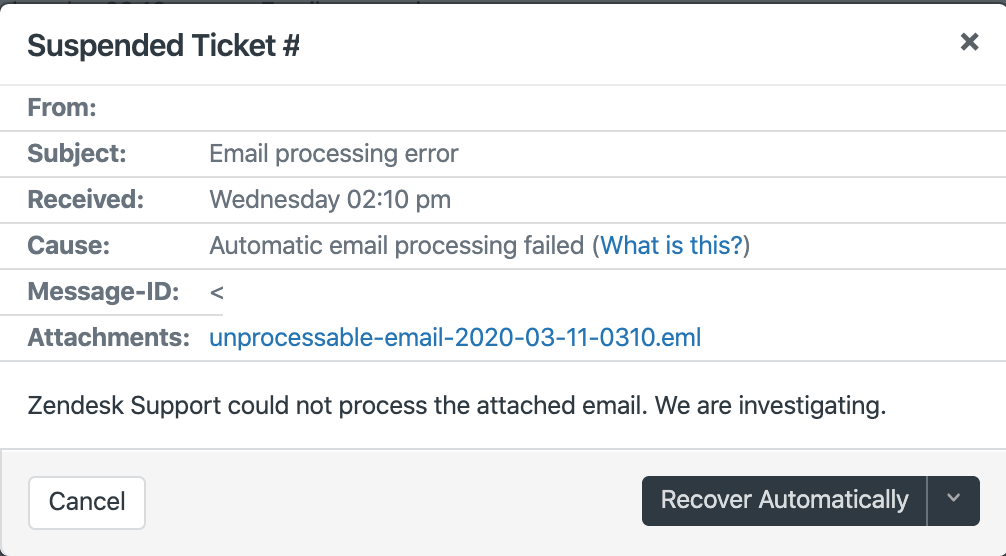
Task: Open the unprocessable-email-2020-03-11-0310.eml attachment
Action: (x=455, y=337)
